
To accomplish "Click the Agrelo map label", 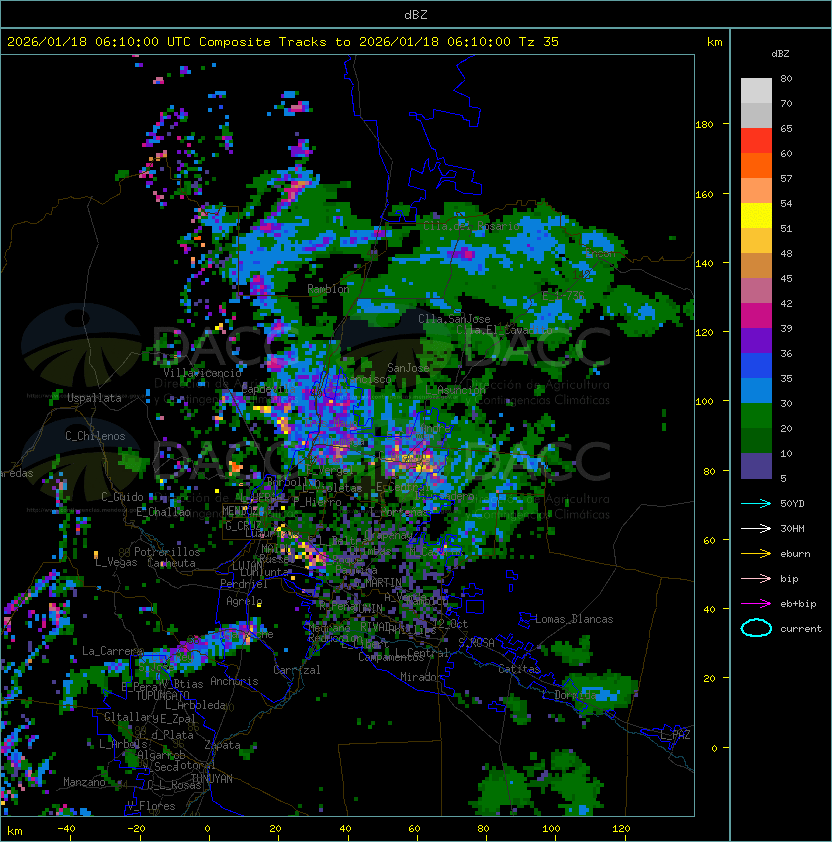I will click(244, 601).
